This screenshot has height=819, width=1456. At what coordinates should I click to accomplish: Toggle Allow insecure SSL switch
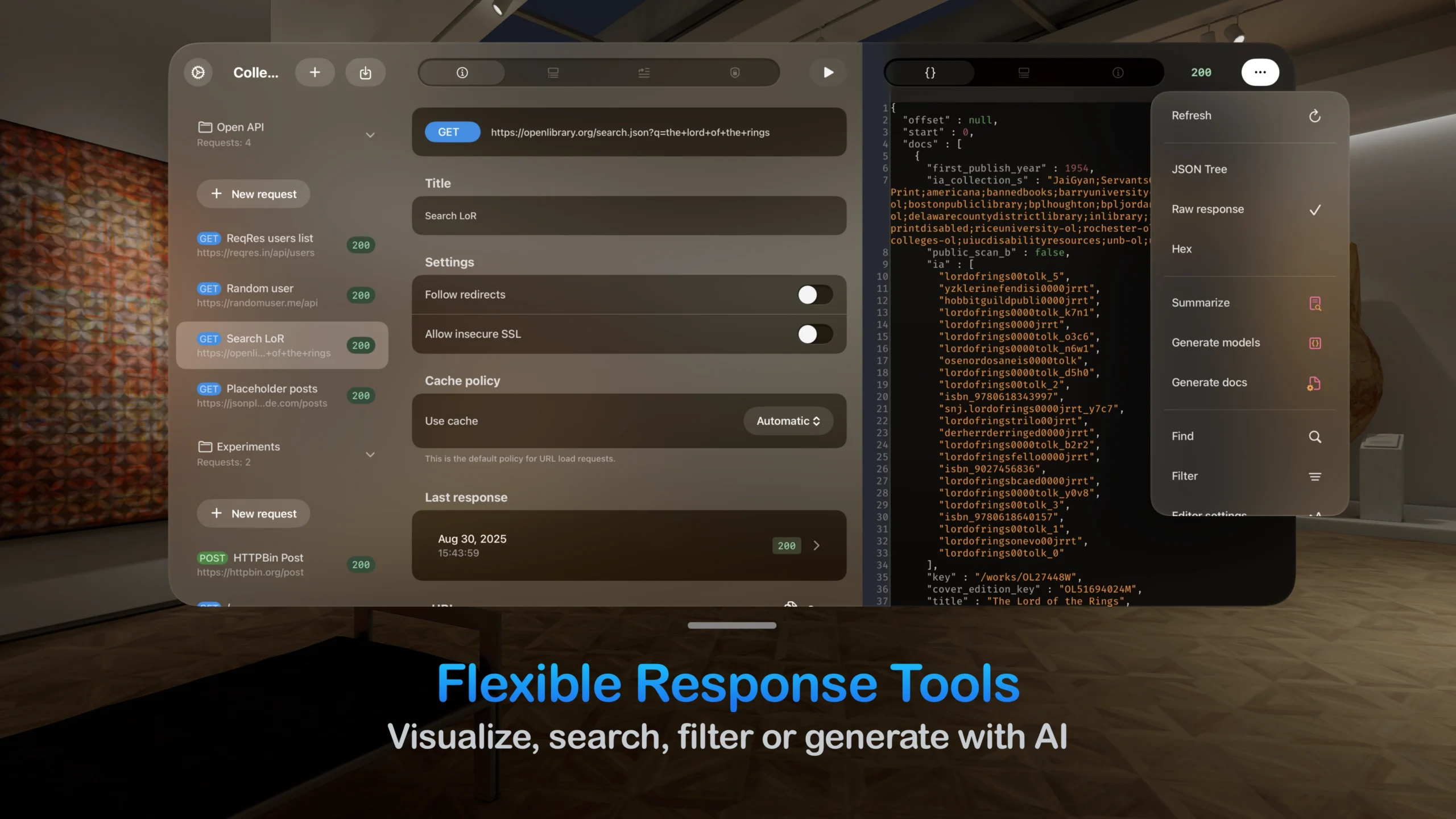click(814, 334)
